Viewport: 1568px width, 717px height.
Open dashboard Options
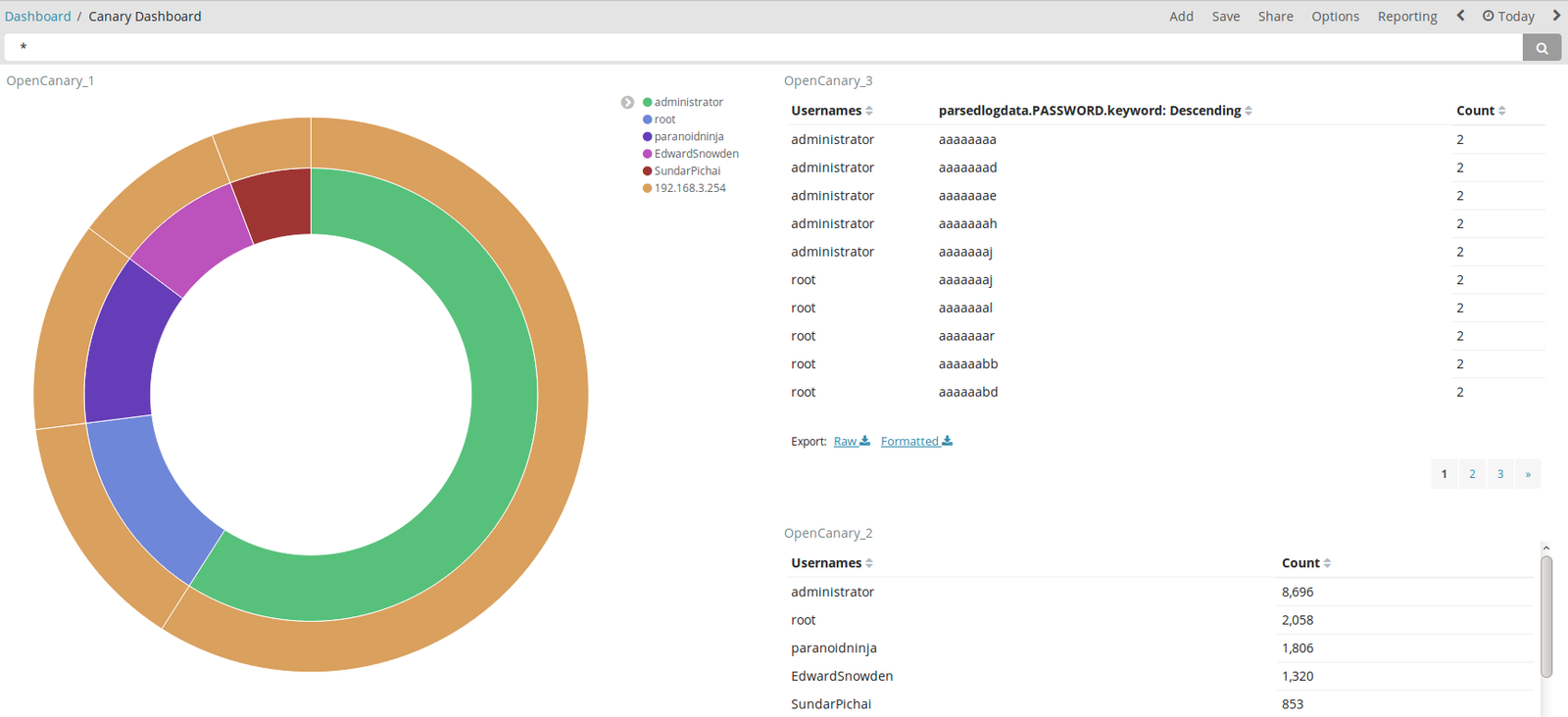click(x=1335, y=16)
